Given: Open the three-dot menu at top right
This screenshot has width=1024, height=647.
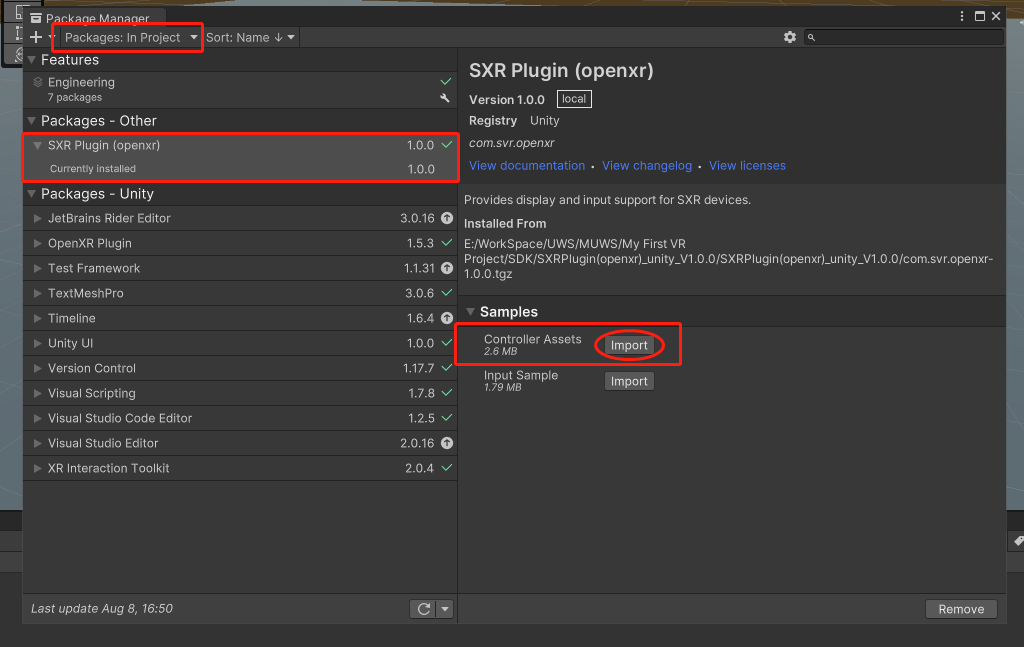Looking at the screenshot, I should click(x=961, y=16).
